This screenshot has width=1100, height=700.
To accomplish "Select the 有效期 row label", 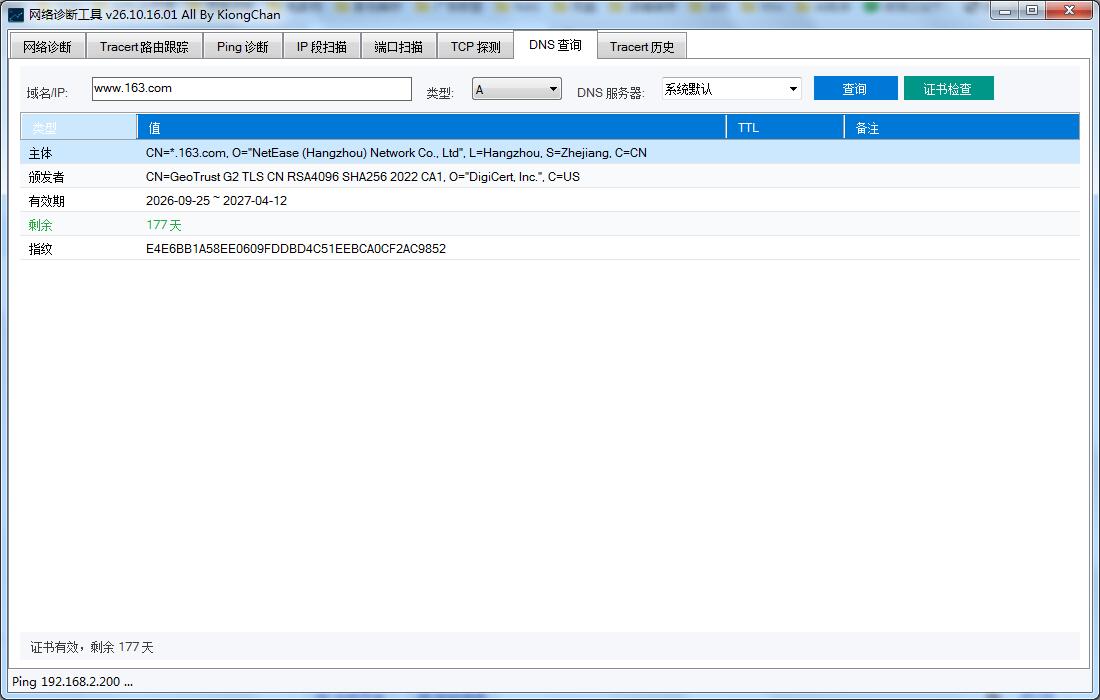I will 46,201.
